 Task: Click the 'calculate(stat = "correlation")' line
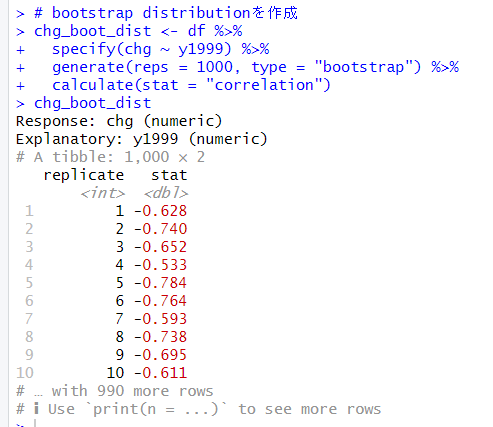tap(191, 85)
